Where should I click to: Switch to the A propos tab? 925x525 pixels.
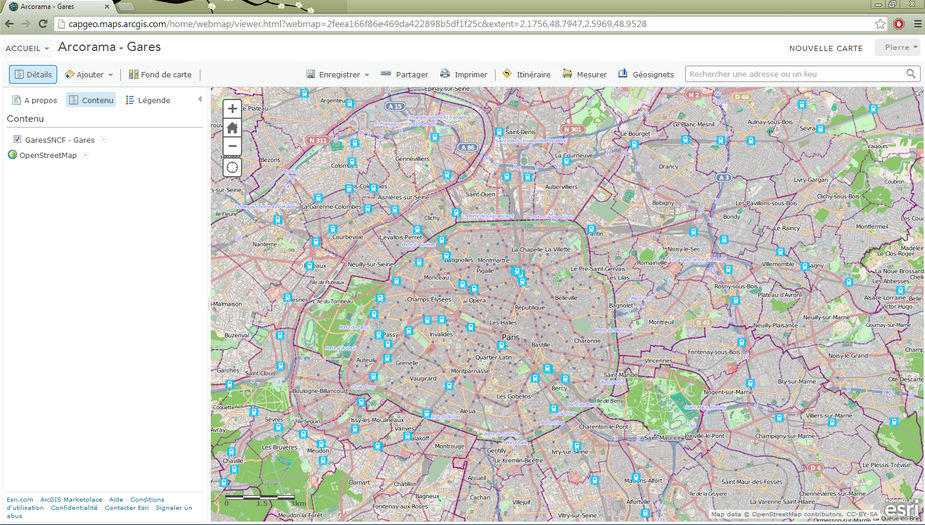(34, 100)
